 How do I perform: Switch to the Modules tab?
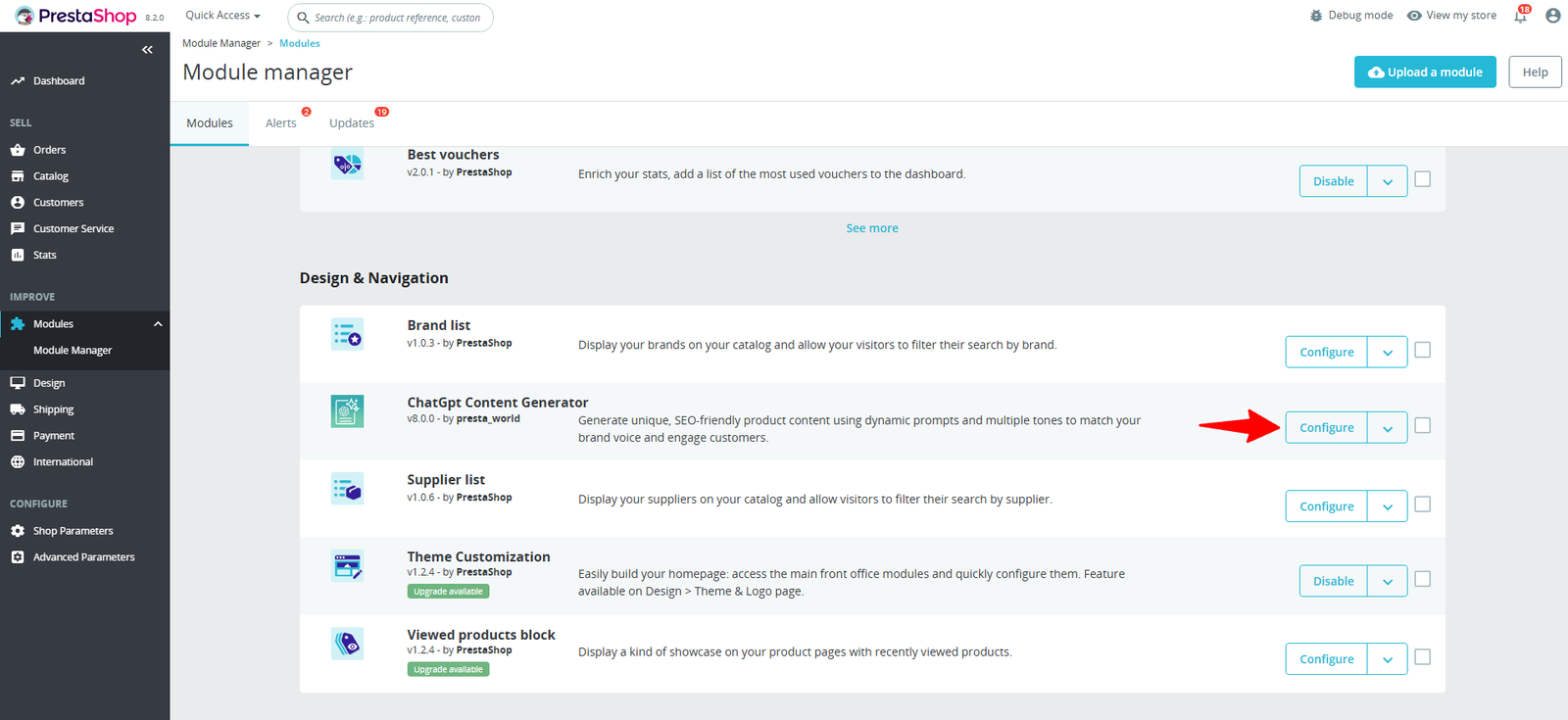click(210, 123)
